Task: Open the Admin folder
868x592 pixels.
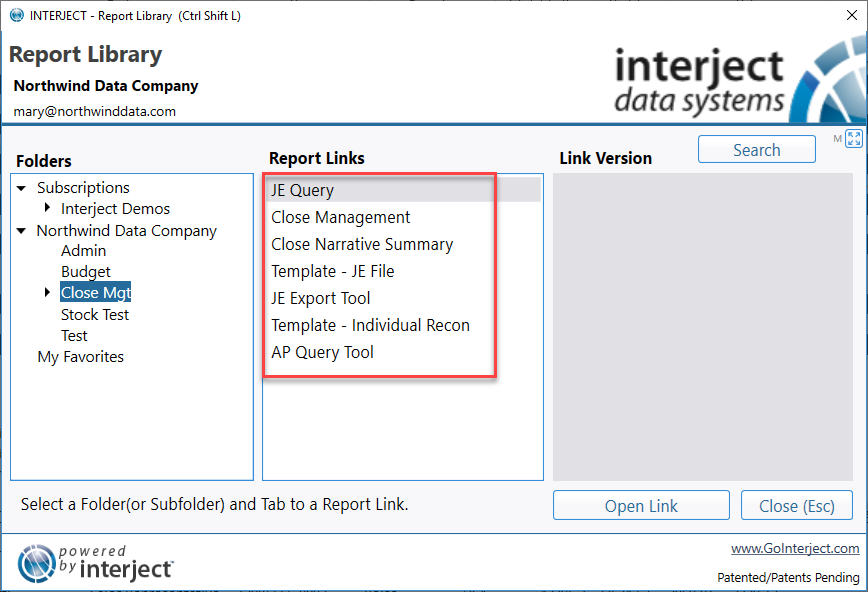Action: [x=84, y=251]
